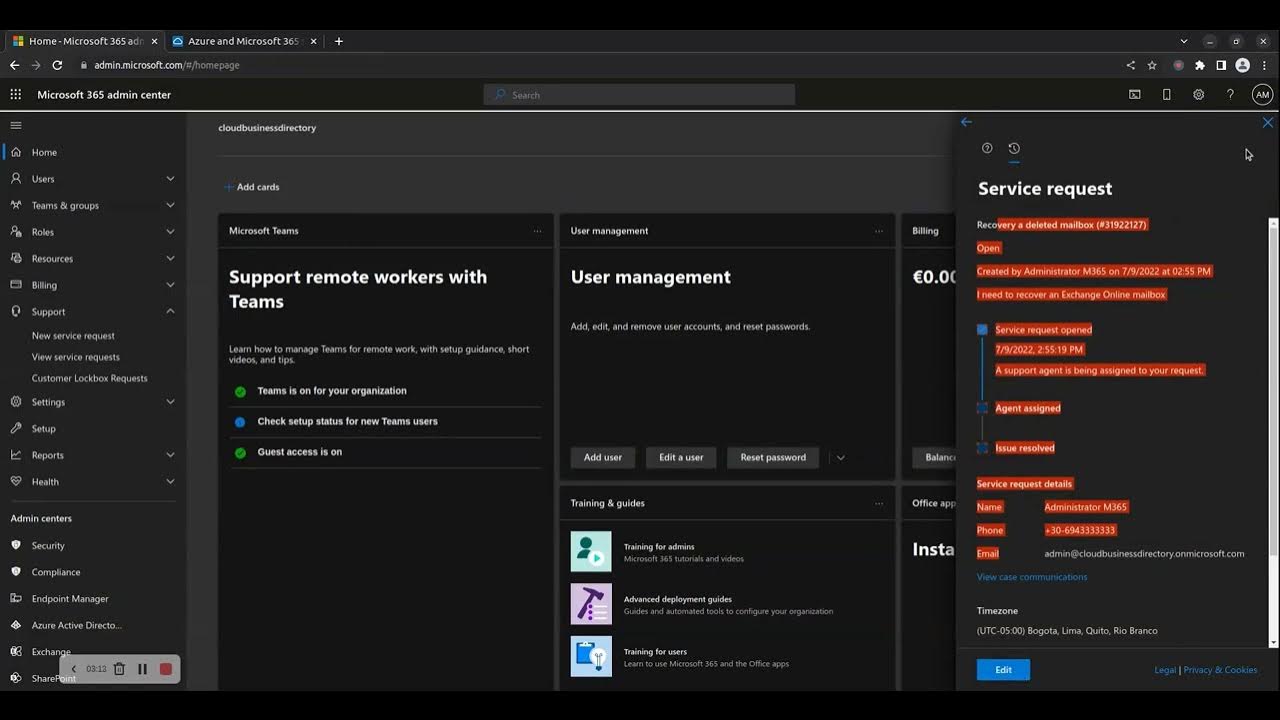The height and width of the screenshot is (720, 1280).
Task: Share this page from address bar
Action: pos(1131,65)
